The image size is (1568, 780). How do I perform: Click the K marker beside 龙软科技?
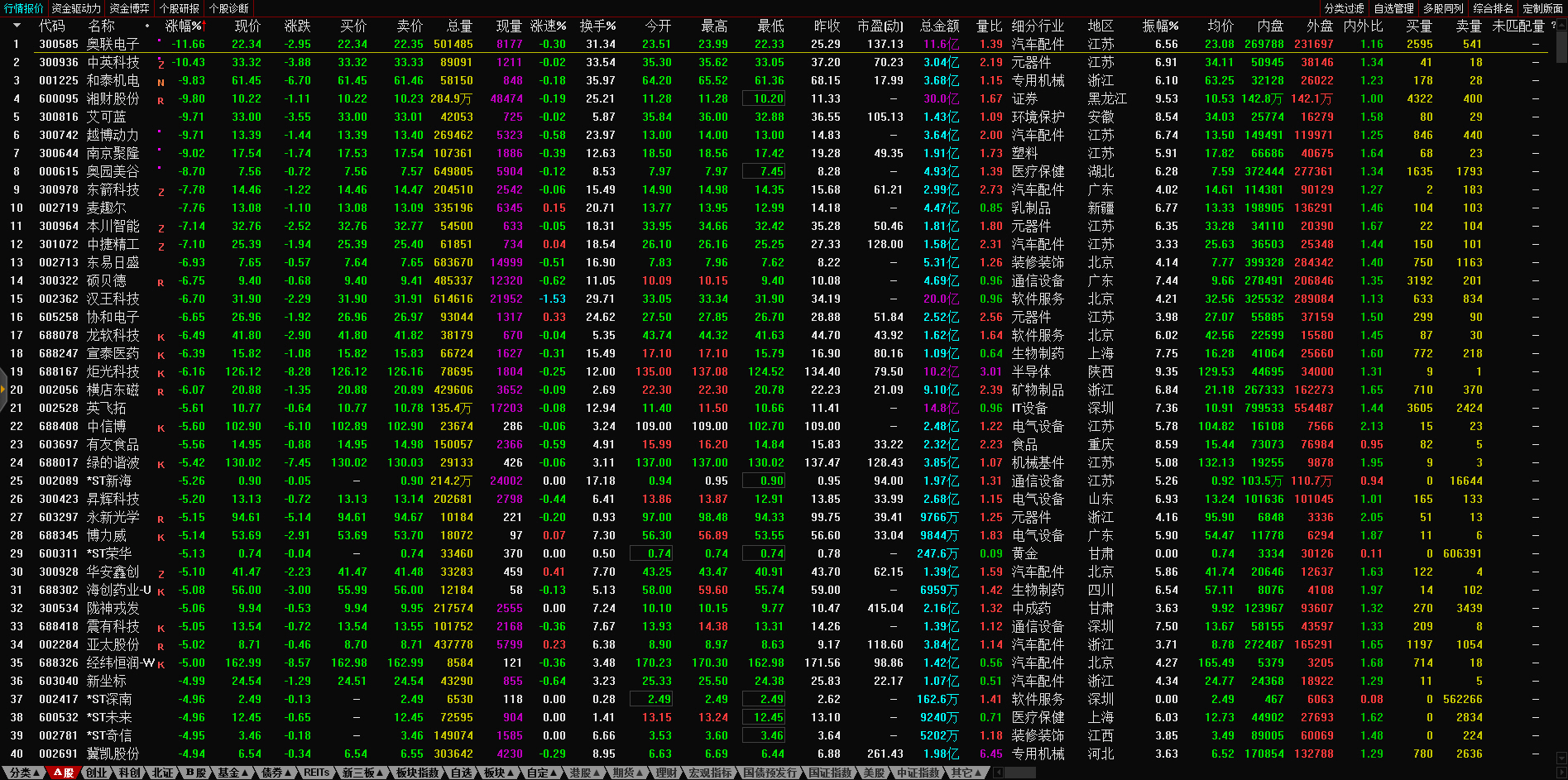click(161, 337)
